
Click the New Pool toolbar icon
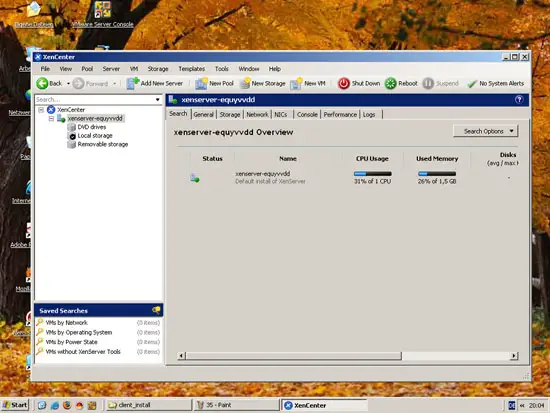201,84
